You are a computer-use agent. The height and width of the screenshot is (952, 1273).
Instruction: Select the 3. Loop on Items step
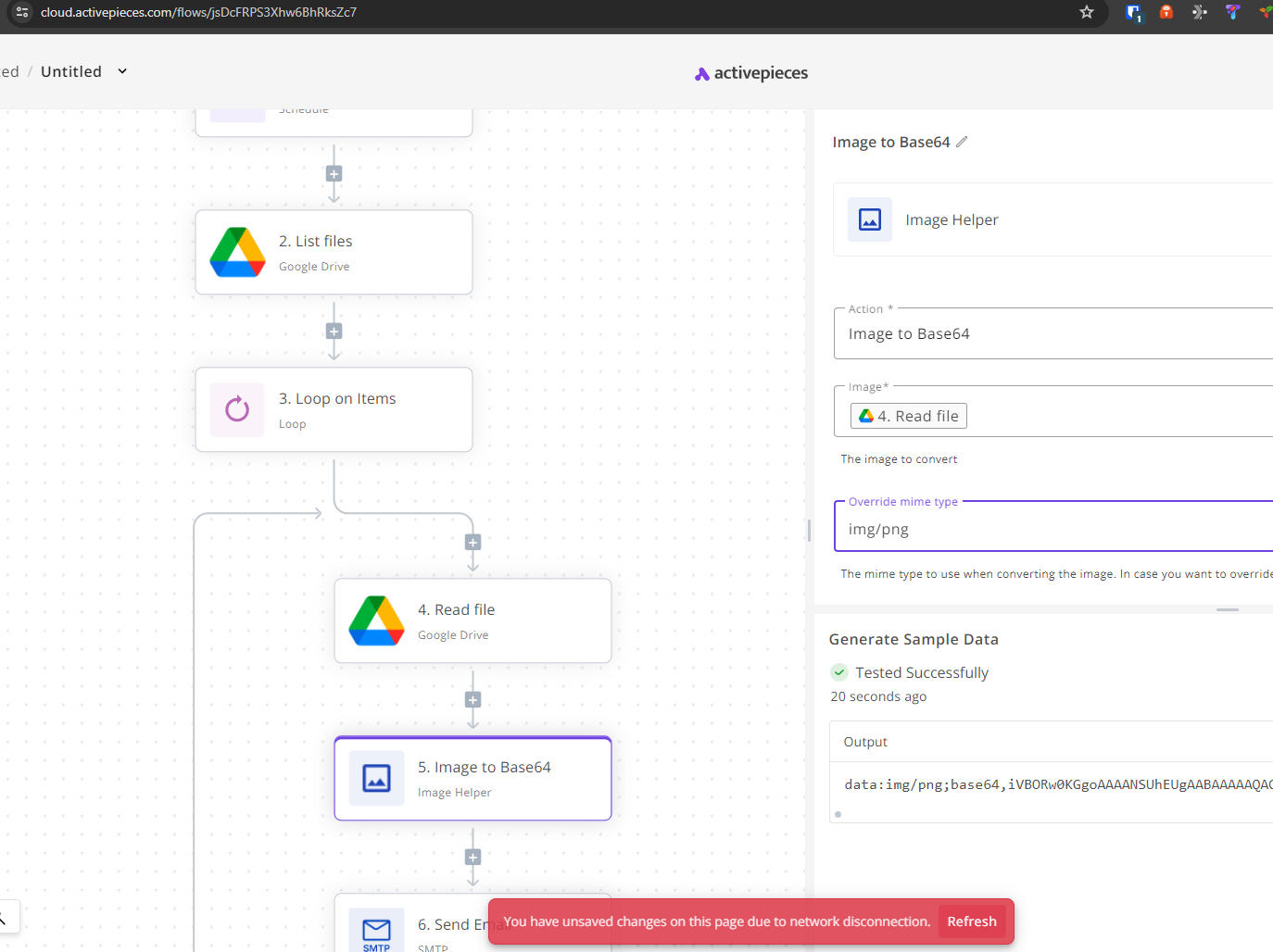coord(334,409)
